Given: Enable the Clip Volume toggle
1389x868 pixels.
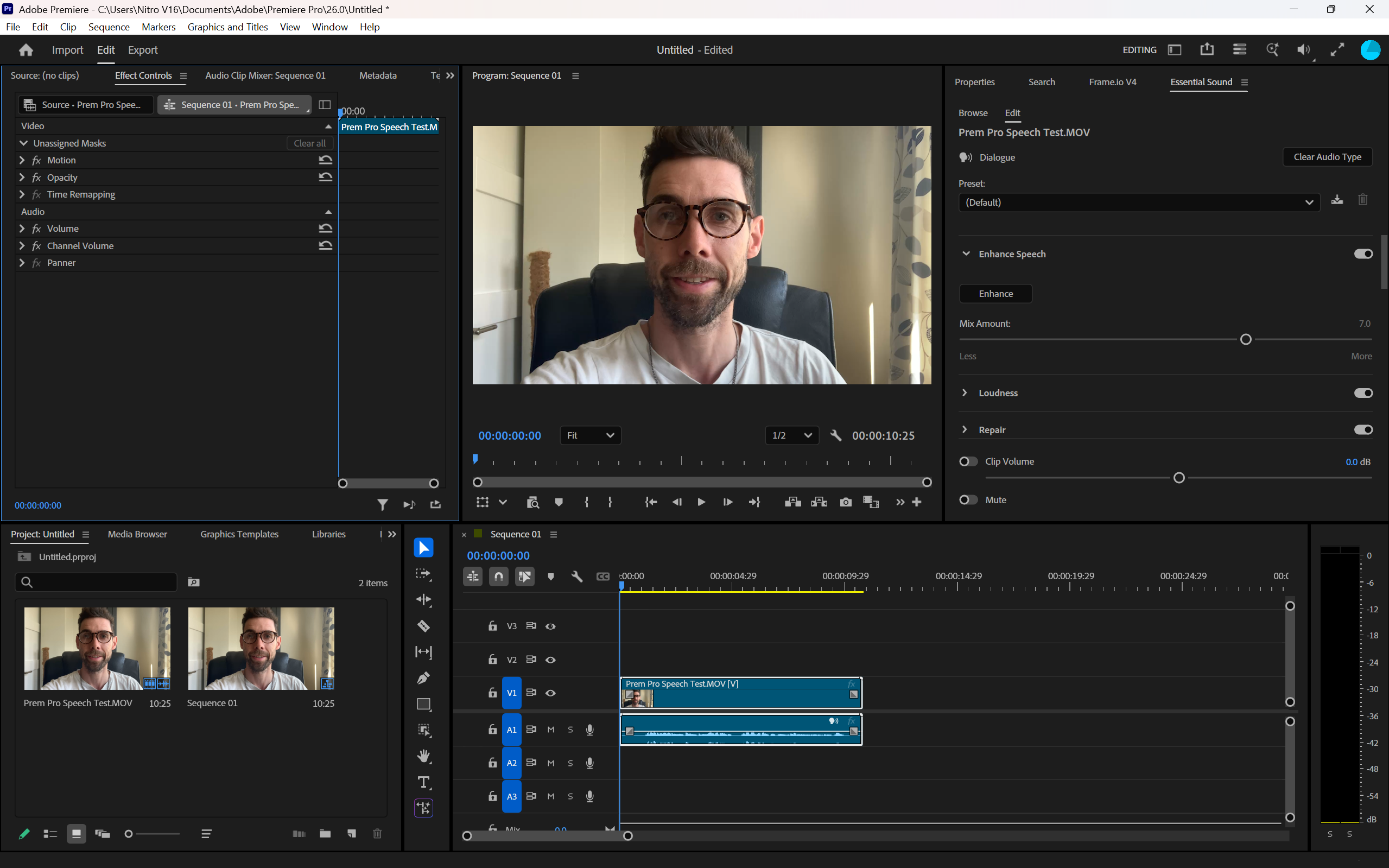Looking at the screenshot, I should click(x=968, y=461).
